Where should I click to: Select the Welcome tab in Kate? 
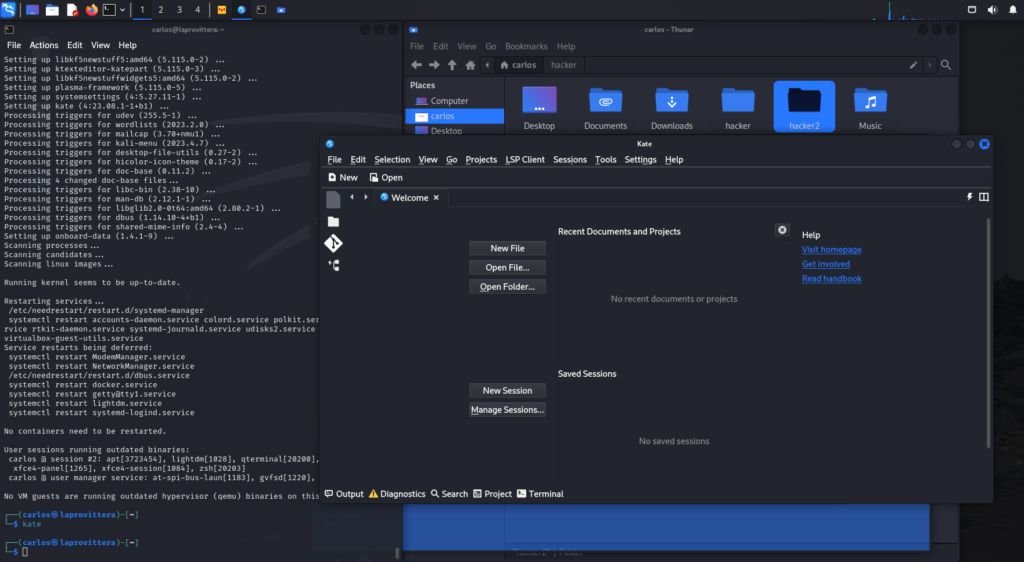(409, 197)
